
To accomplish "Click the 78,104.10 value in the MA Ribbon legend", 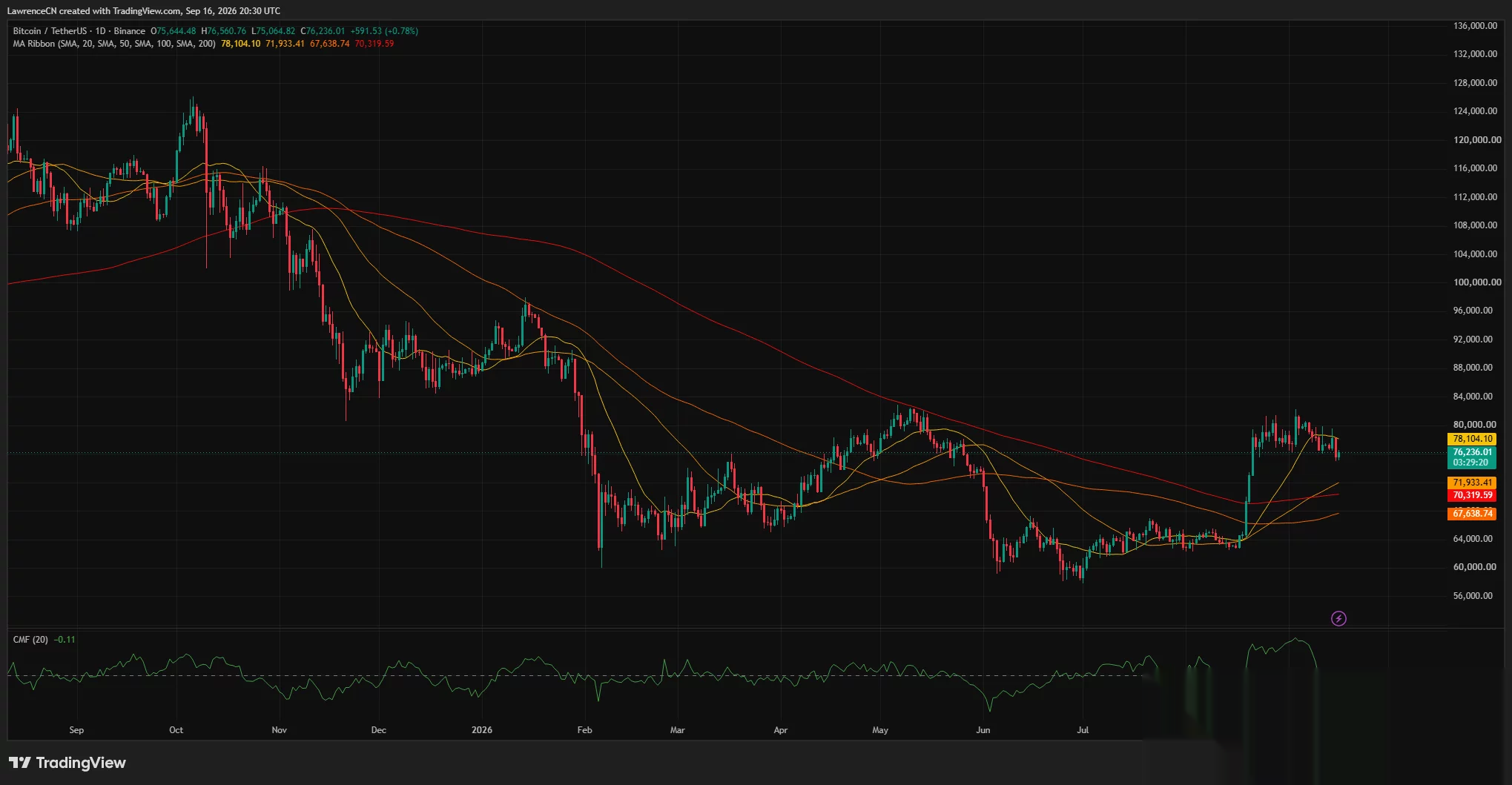I will point(240,44).
